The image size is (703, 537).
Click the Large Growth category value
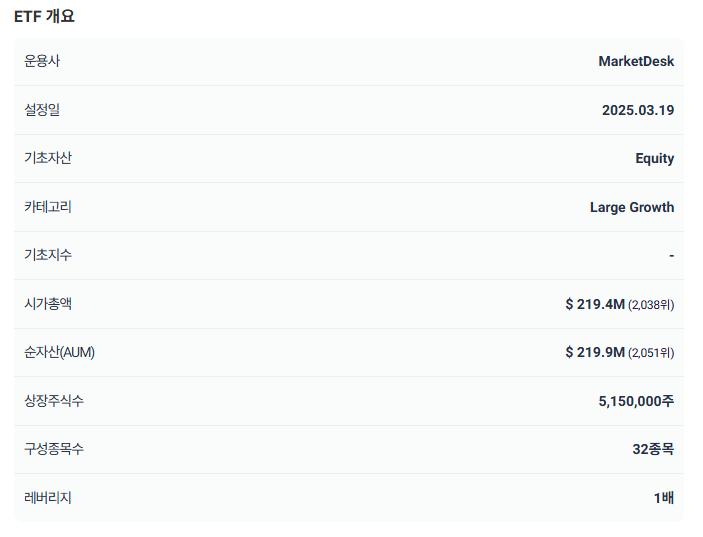[x=632, y=208]
